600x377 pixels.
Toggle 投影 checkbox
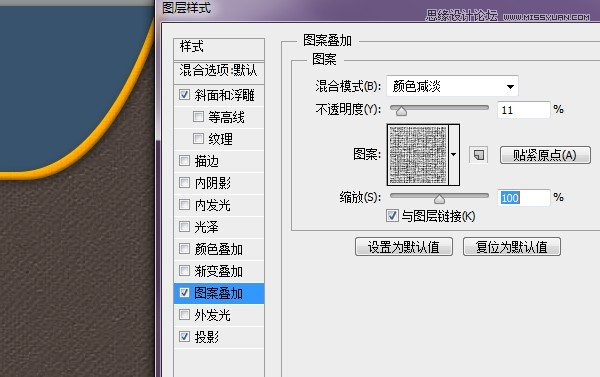click(x=184, y=336)
